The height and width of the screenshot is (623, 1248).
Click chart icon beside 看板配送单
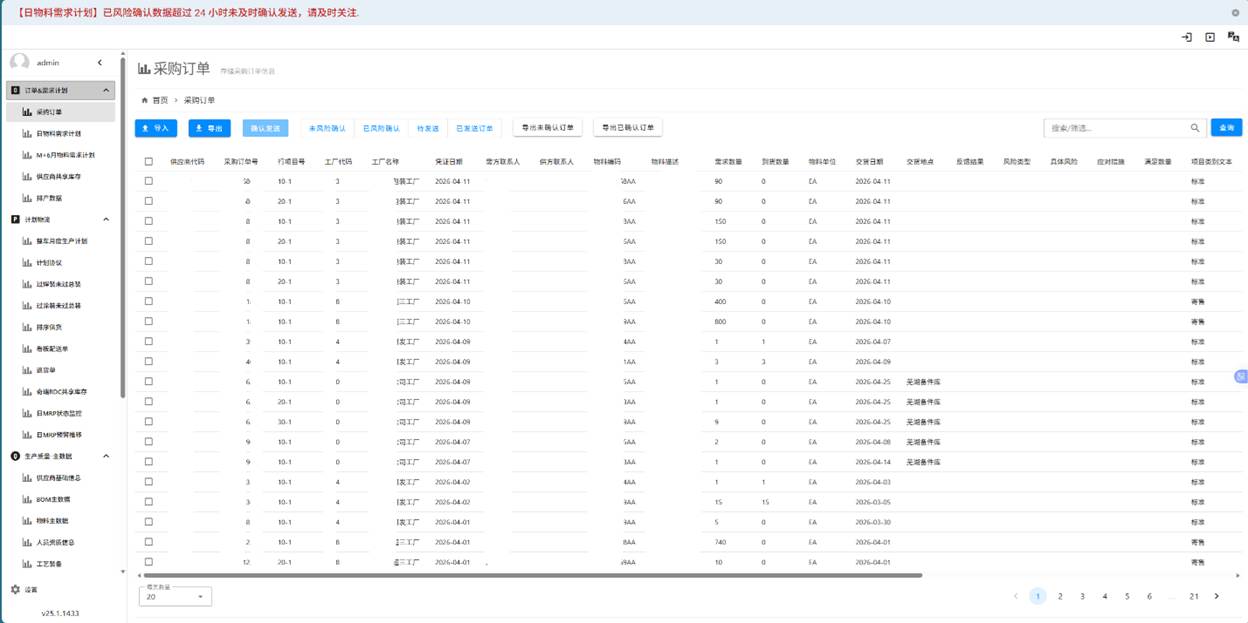(x=27, y=348)
